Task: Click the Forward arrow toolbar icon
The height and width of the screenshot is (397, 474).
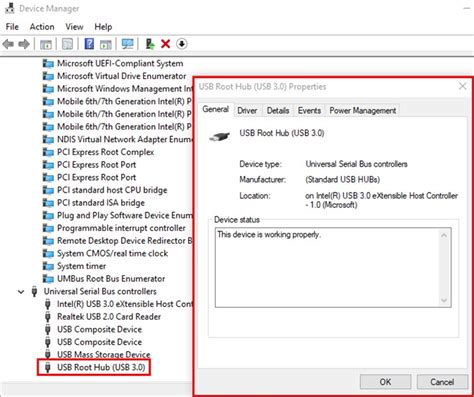Action: (x=24, y=44)
